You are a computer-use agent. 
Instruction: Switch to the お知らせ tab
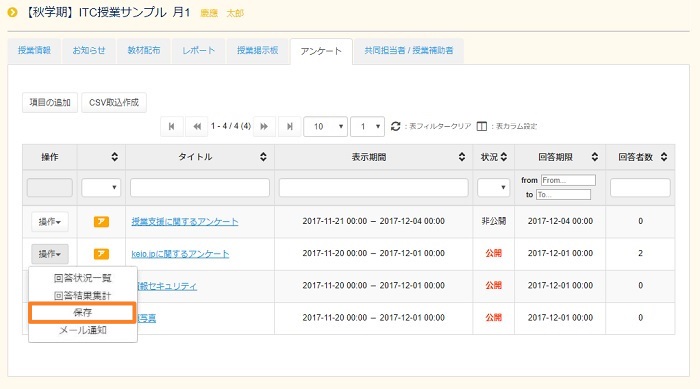click(x=89, y=50)
